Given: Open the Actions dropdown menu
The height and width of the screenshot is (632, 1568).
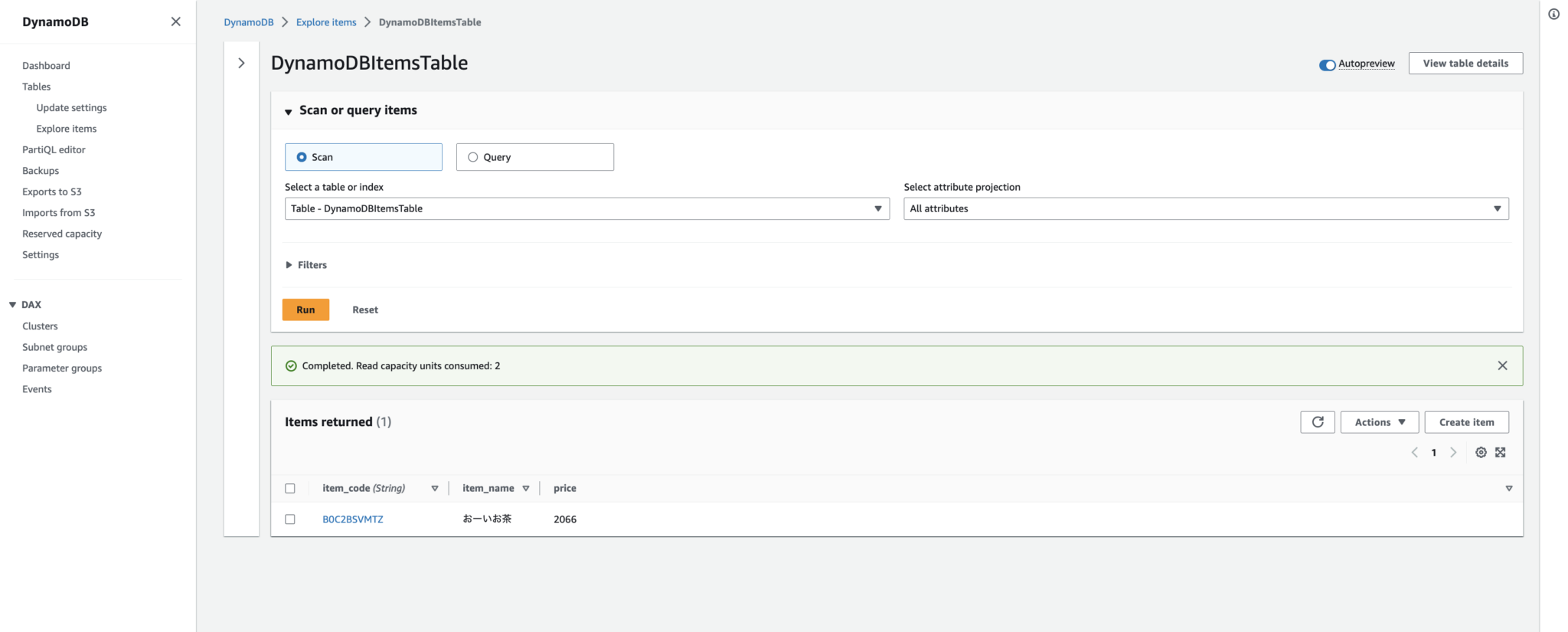Looking at the screenshot, I should click(1379, 422).
